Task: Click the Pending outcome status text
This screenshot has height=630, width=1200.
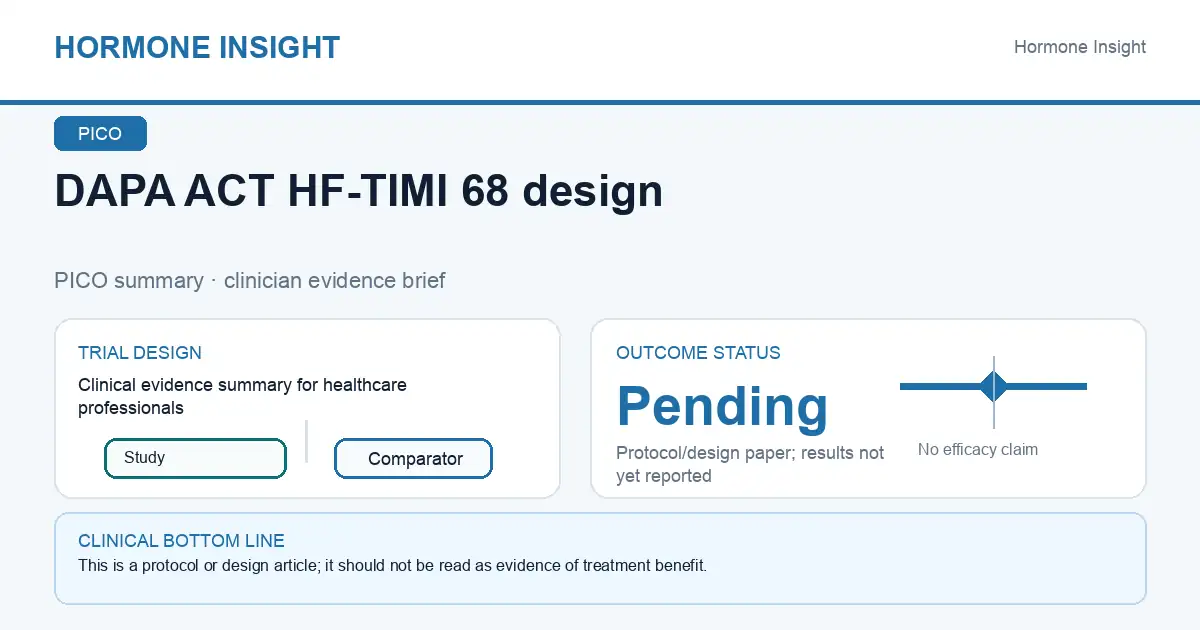Action: coord(722,406)
